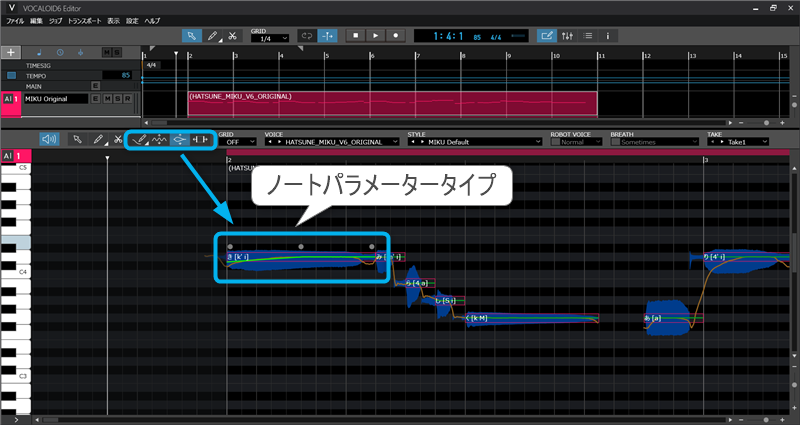Open MAIN track effects E button
Viewport: 800px width, 425px height.
(95, 86)
